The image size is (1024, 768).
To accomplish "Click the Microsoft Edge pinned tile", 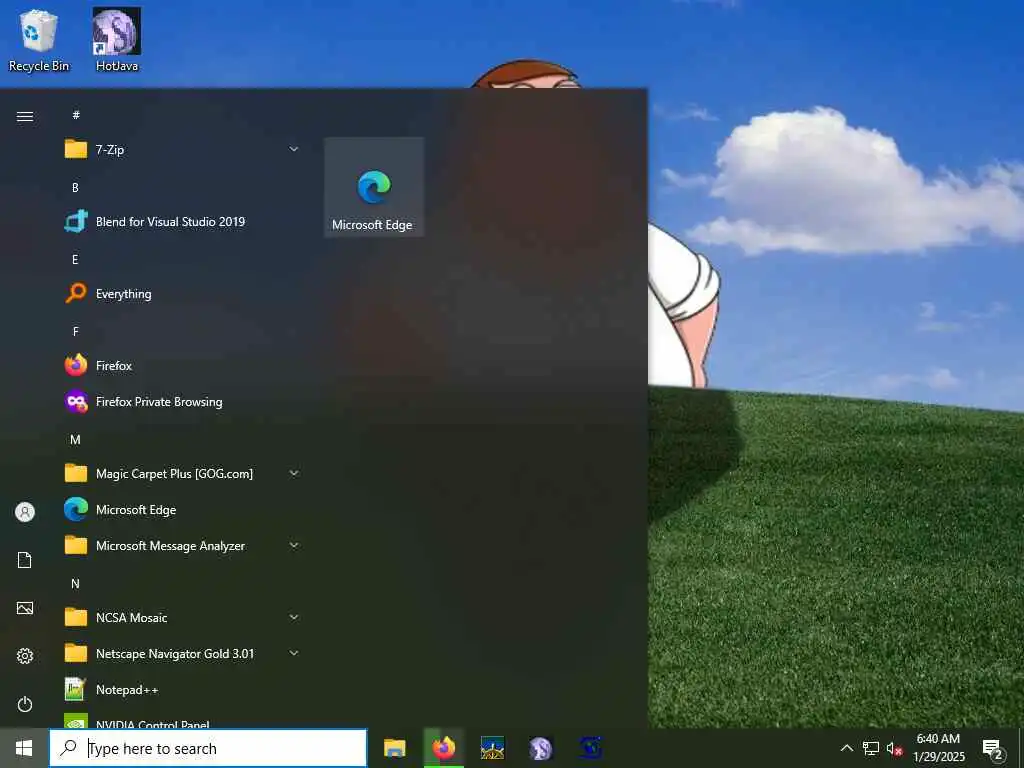I will (374, 187).
